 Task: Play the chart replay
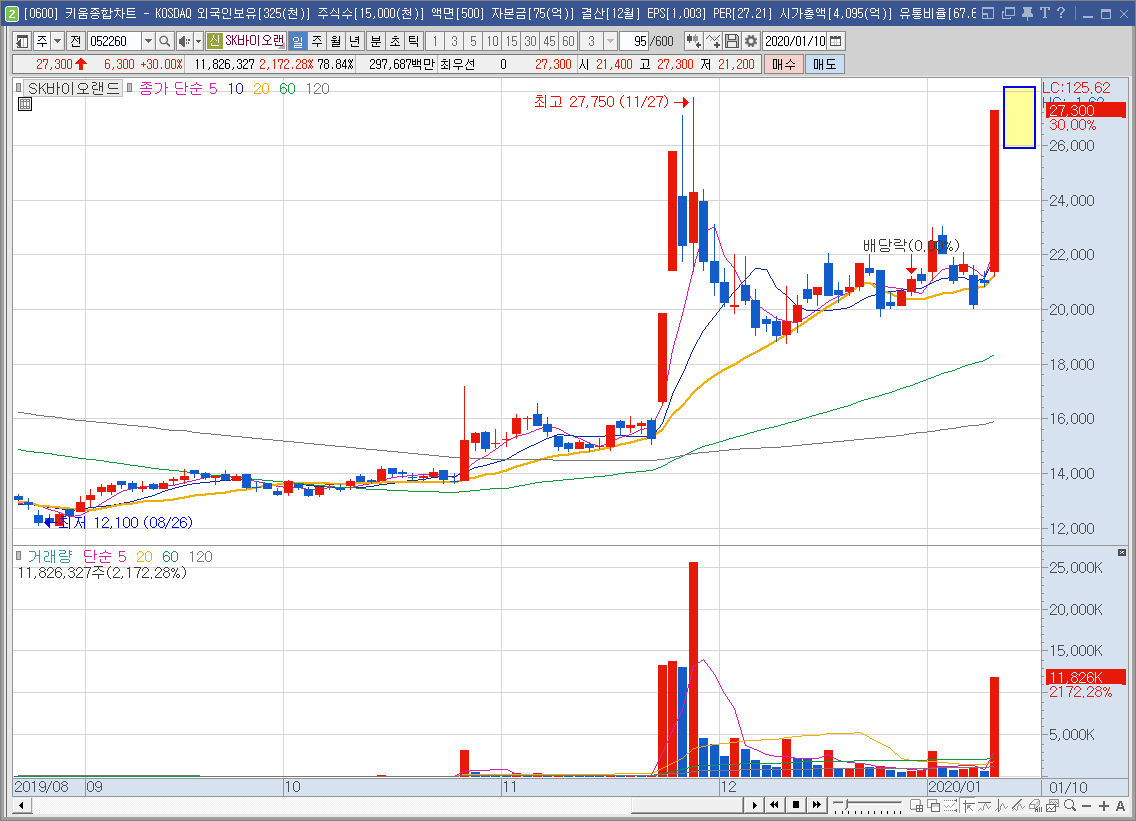point(754,805)
